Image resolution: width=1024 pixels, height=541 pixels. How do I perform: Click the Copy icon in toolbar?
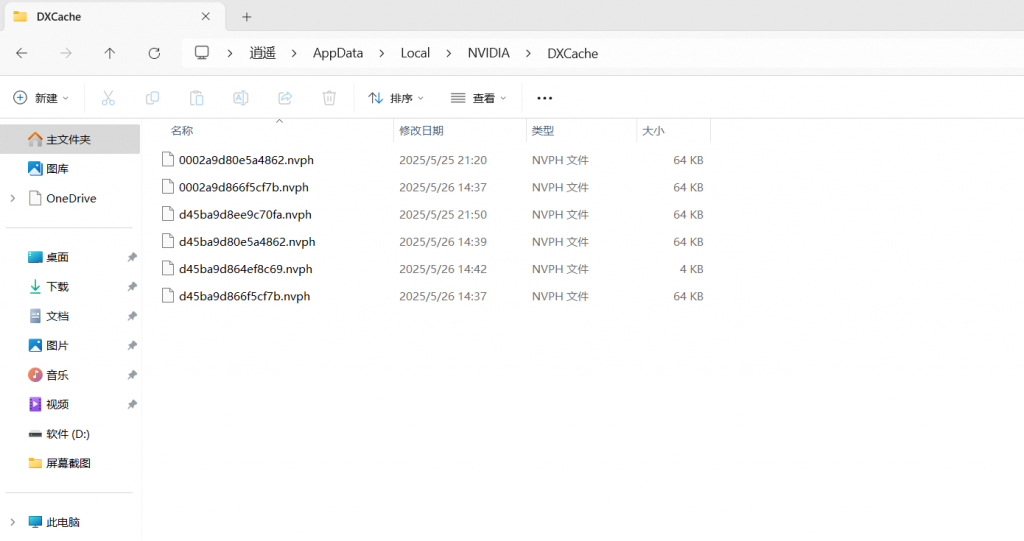[152, 98]
